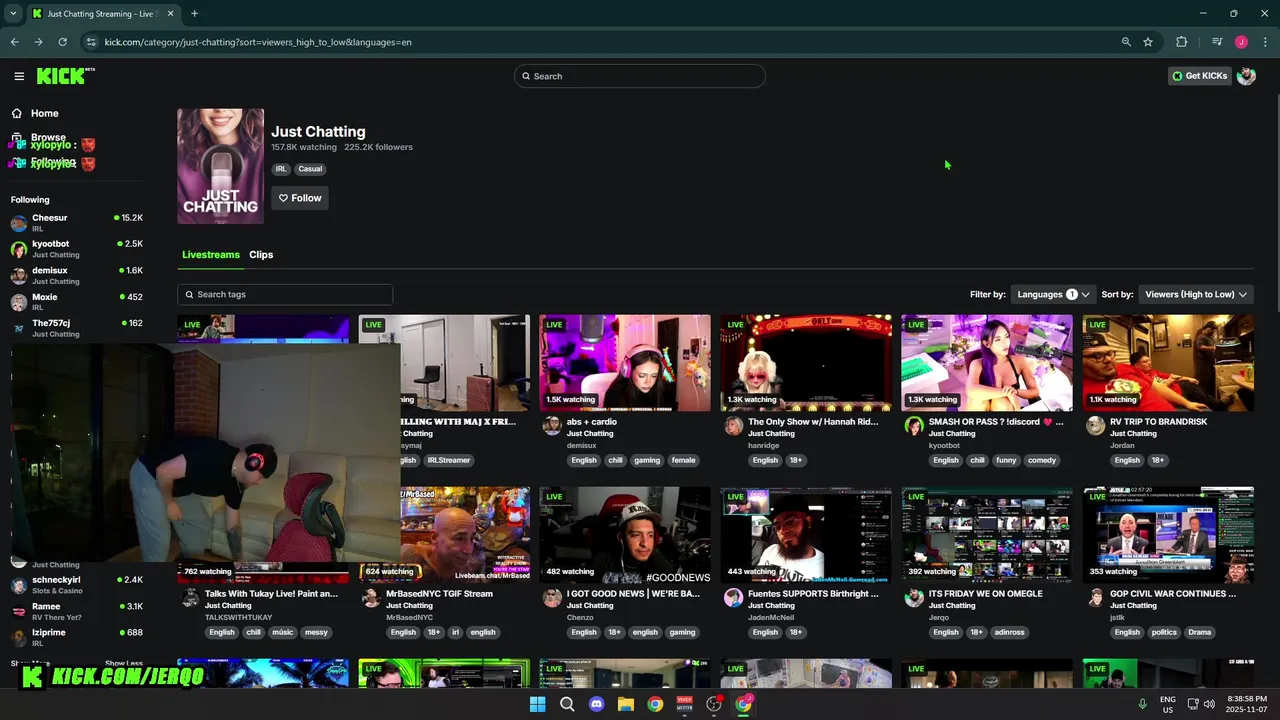This screenshot has height=720, width=1280.
Task: Click Jerqo avatar under OMEGLE stream
Action: tap(914, 598)
